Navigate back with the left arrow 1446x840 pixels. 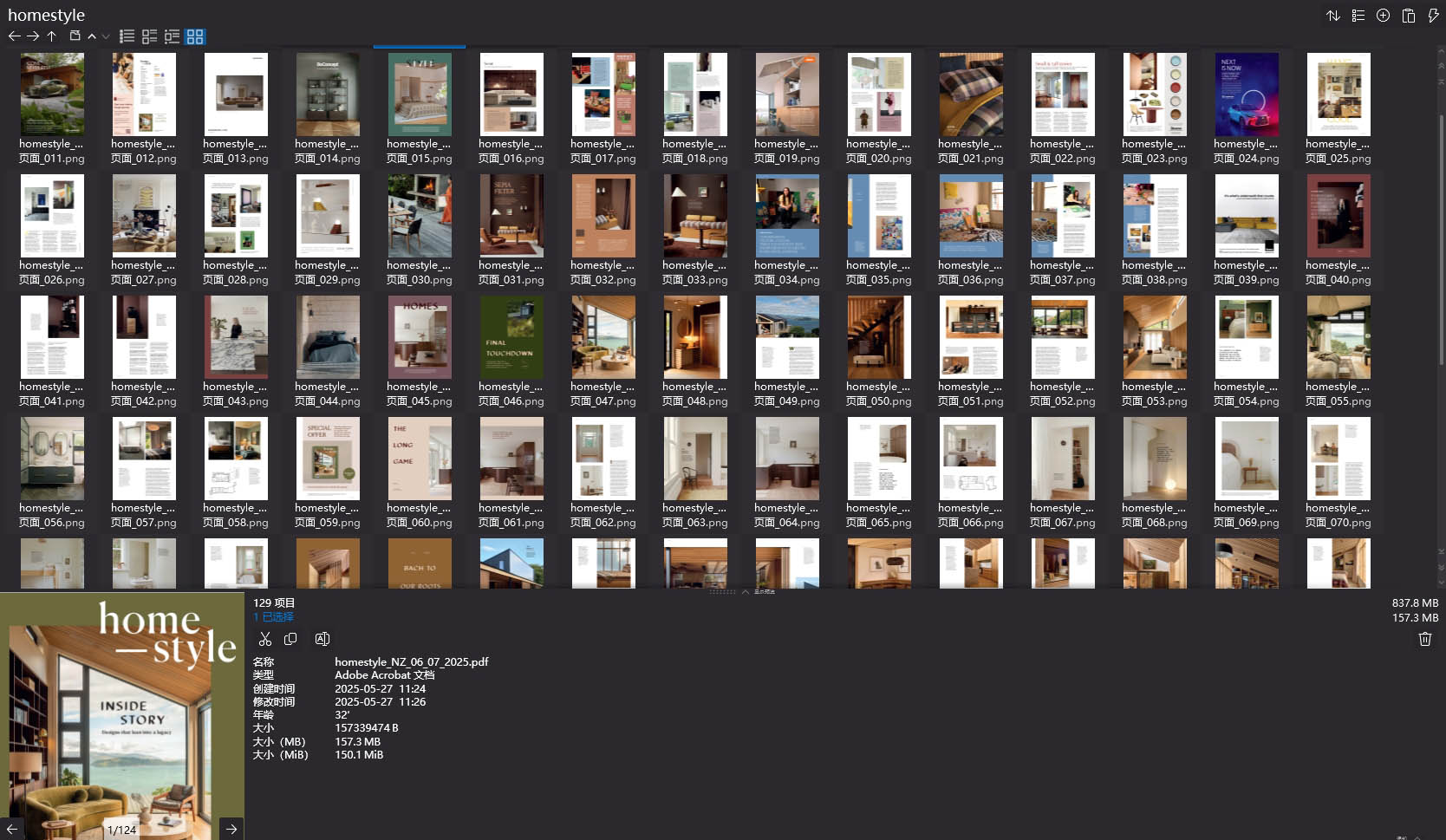[x=15, y=36]
